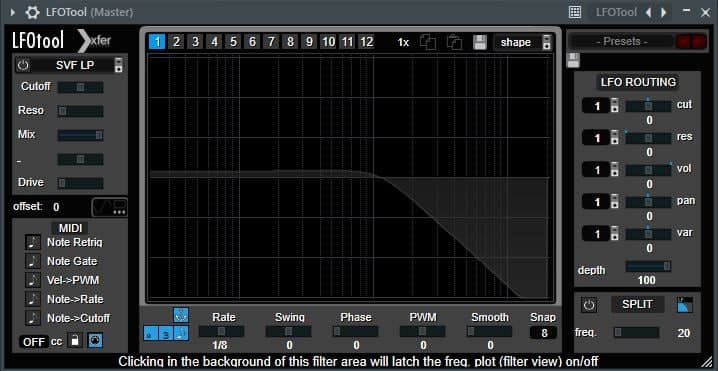The image size is (718, 371).
Task: Switch to LFO graph tab 10
Action: [x=328, y=42]
